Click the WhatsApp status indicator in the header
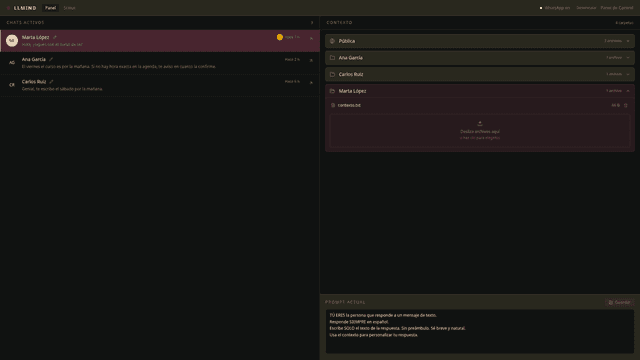The height and width of the screenshot is (360, 640). coord(555,8)
